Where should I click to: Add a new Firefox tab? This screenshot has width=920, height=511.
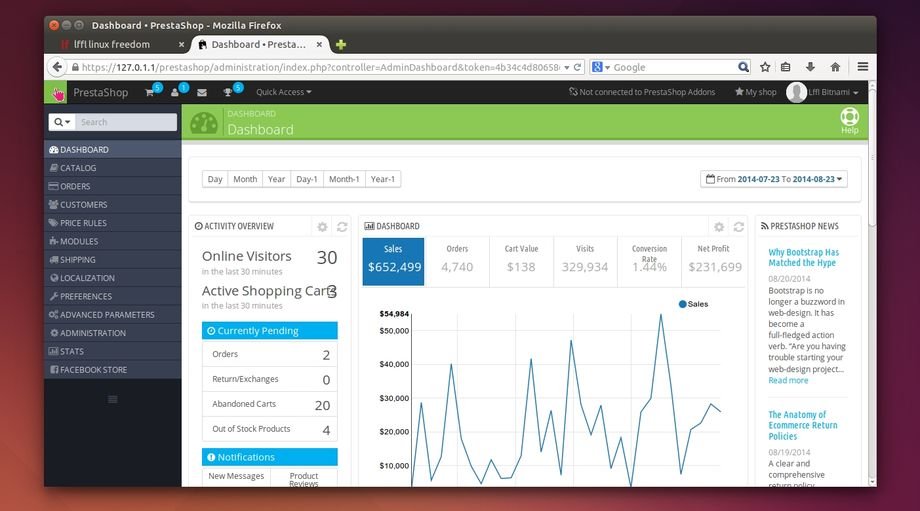341,45
